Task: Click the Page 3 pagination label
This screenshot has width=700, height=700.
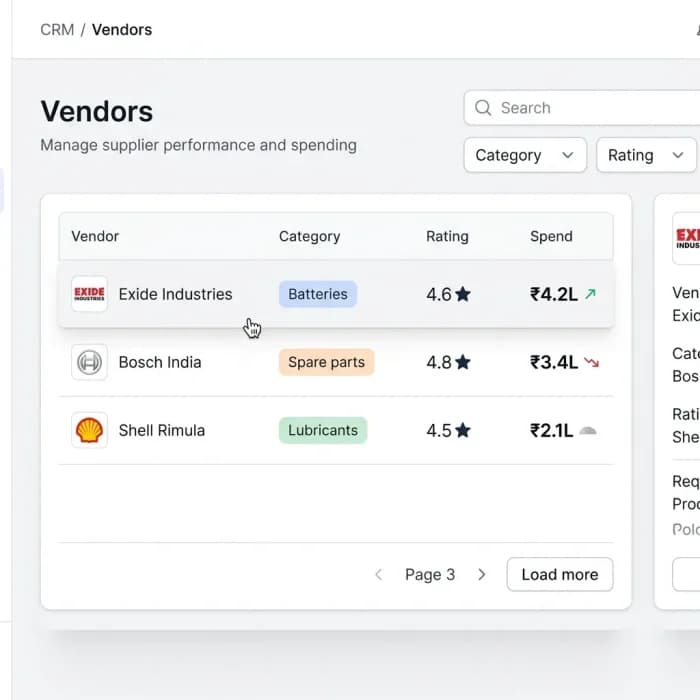Action: (430, 575)
